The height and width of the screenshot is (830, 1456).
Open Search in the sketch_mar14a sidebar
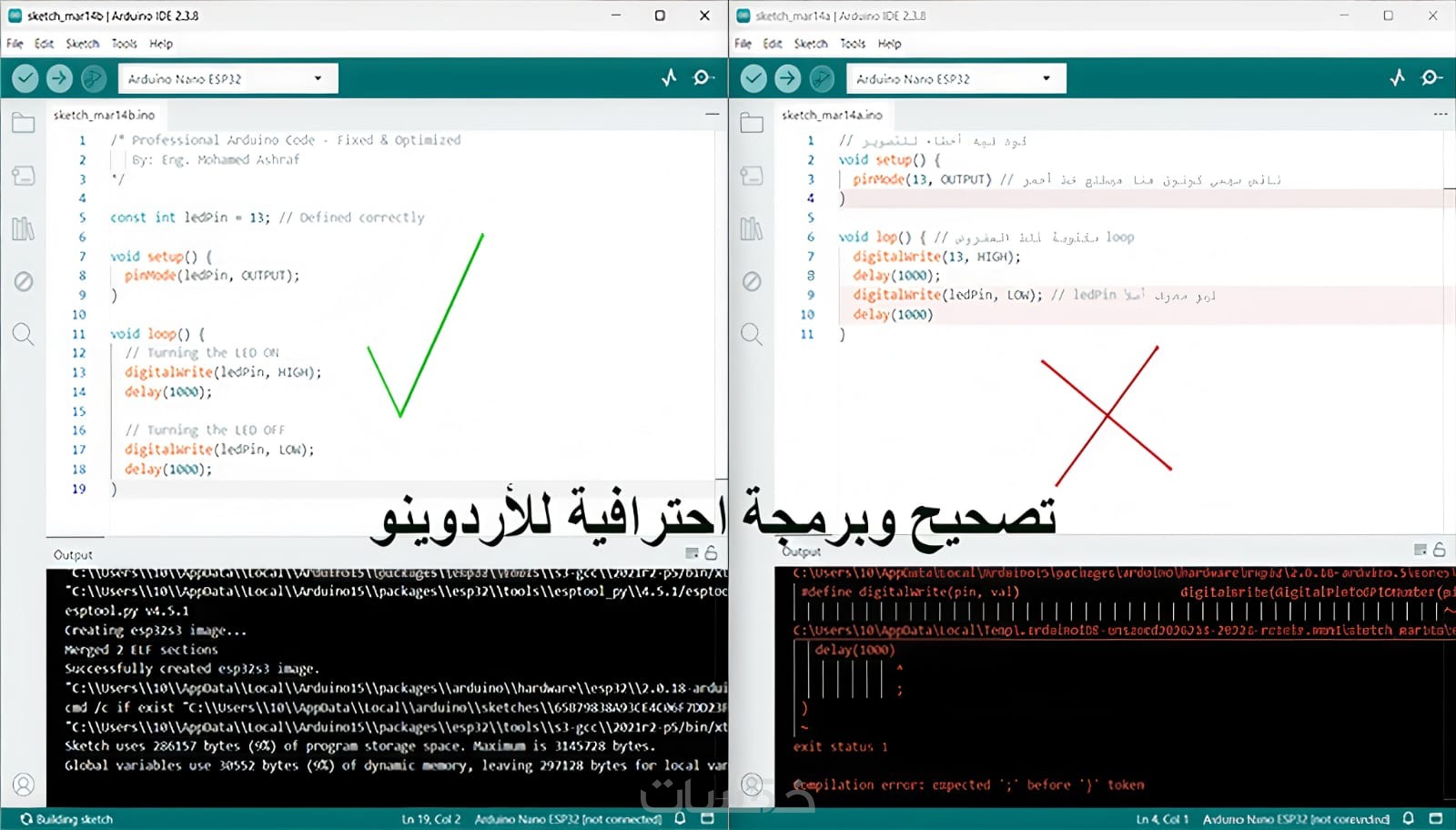752,334
